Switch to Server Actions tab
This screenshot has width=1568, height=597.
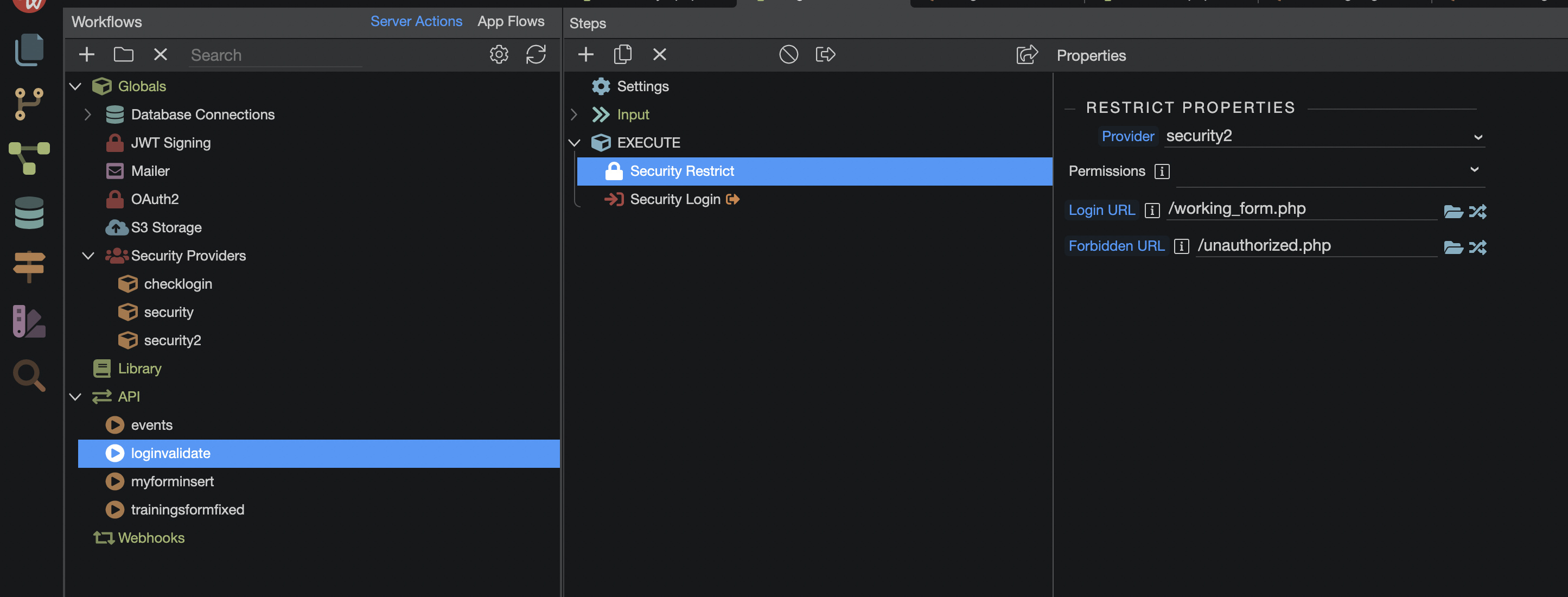click(416, 21)
